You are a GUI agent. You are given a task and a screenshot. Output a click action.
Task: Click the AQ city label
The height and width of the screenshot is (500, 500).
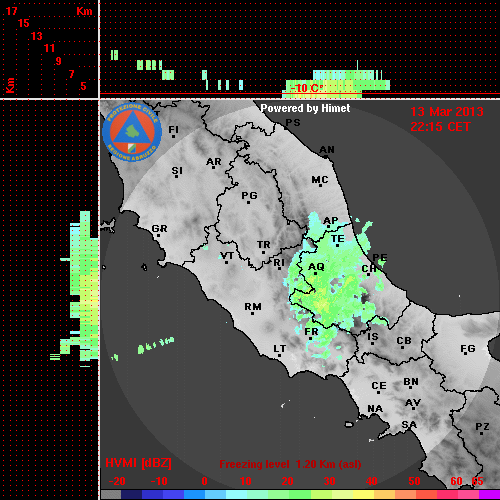point(316,267)
